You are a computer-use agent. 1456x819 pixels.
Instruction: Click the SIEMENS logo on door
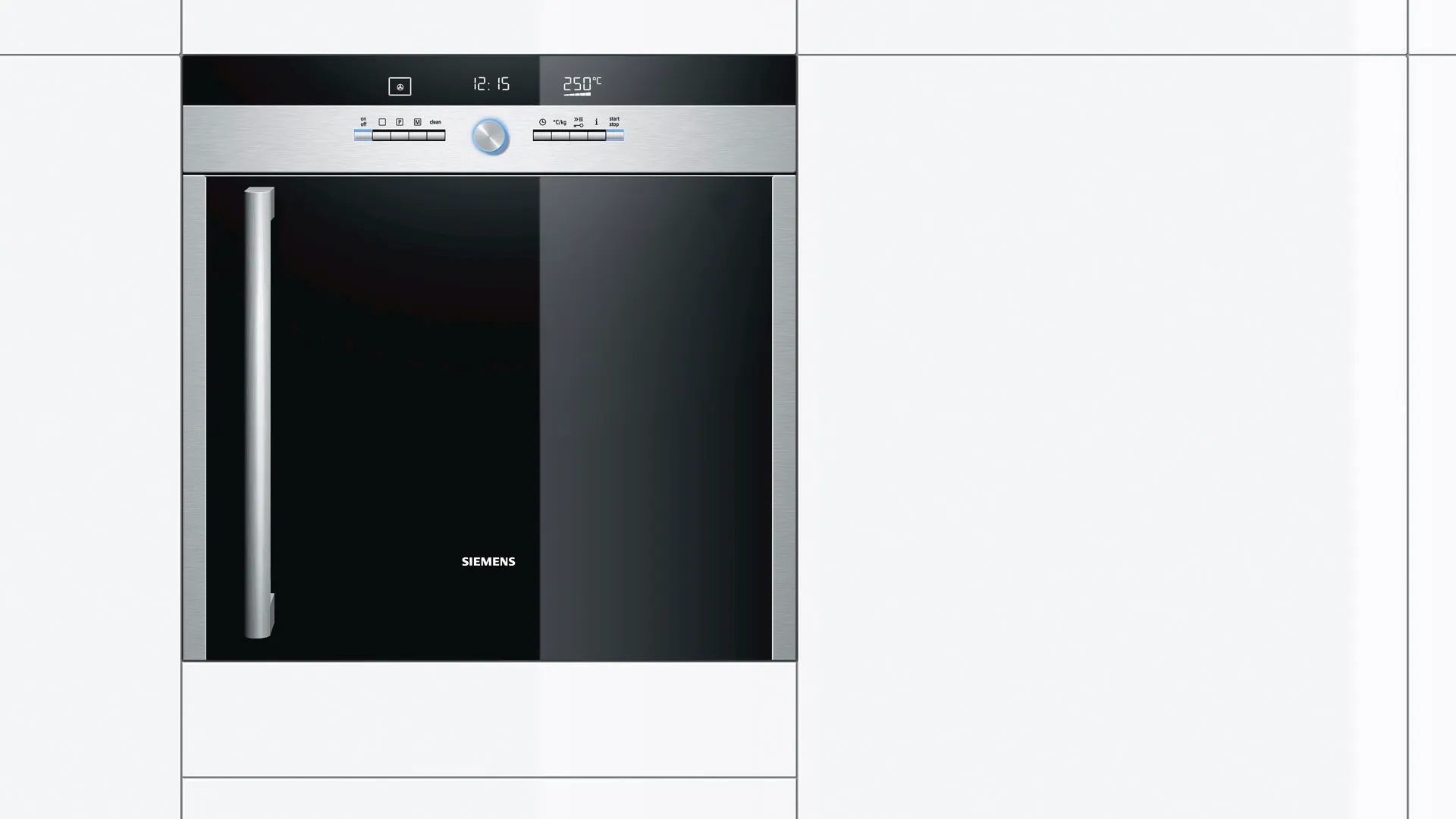coord(488,562)
